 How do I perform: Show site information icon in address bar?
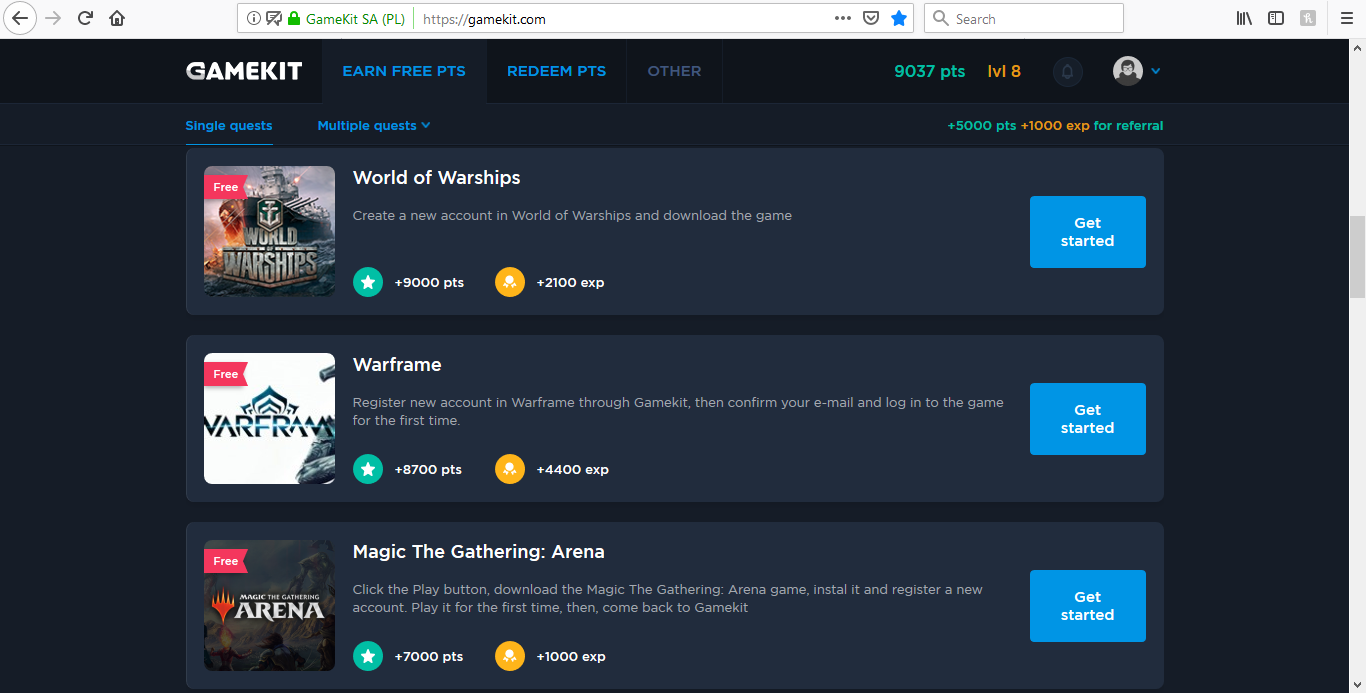point(252,18)
